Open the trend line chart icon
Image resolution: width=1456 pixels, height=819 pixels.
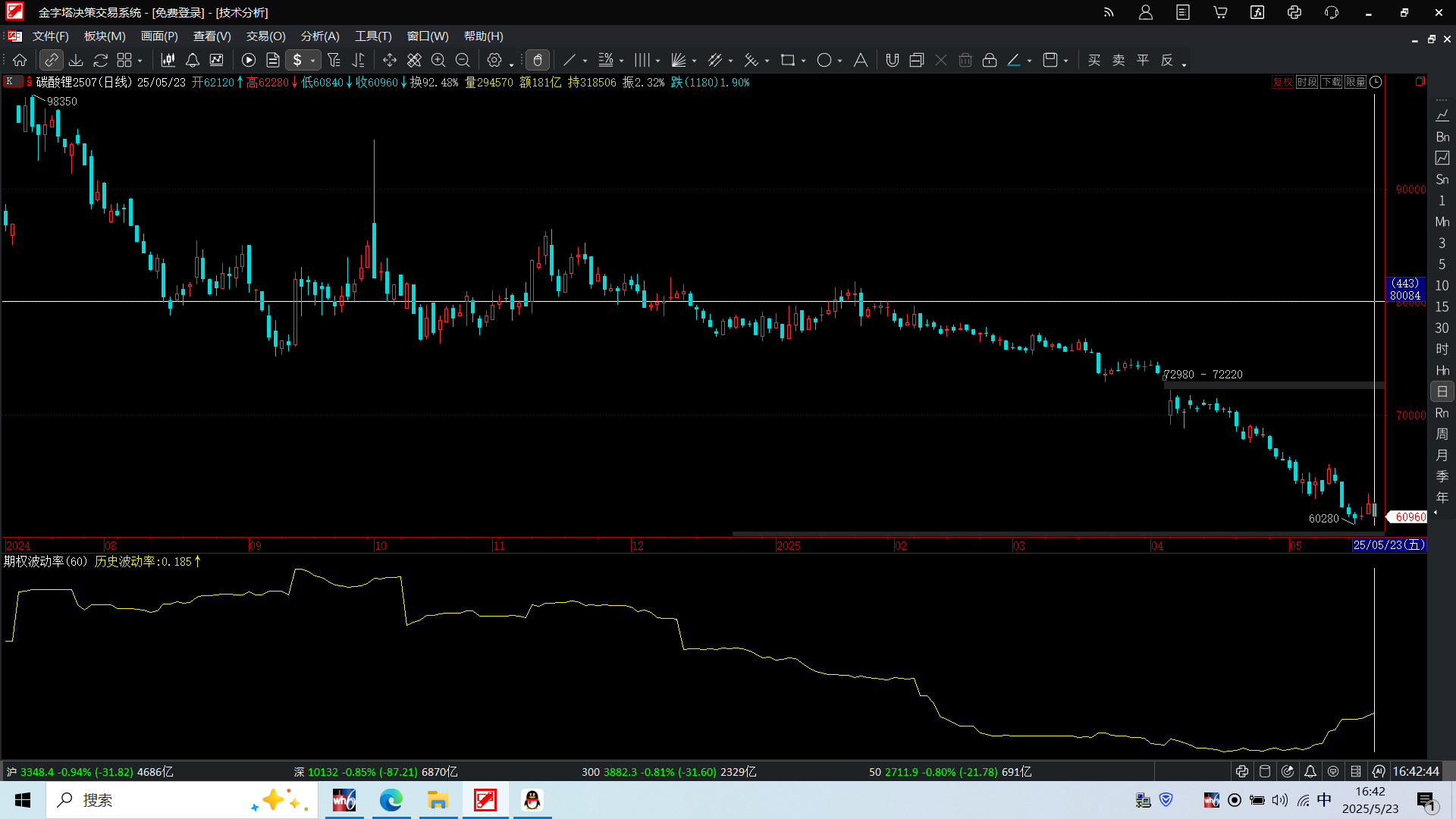click(217, 60)
